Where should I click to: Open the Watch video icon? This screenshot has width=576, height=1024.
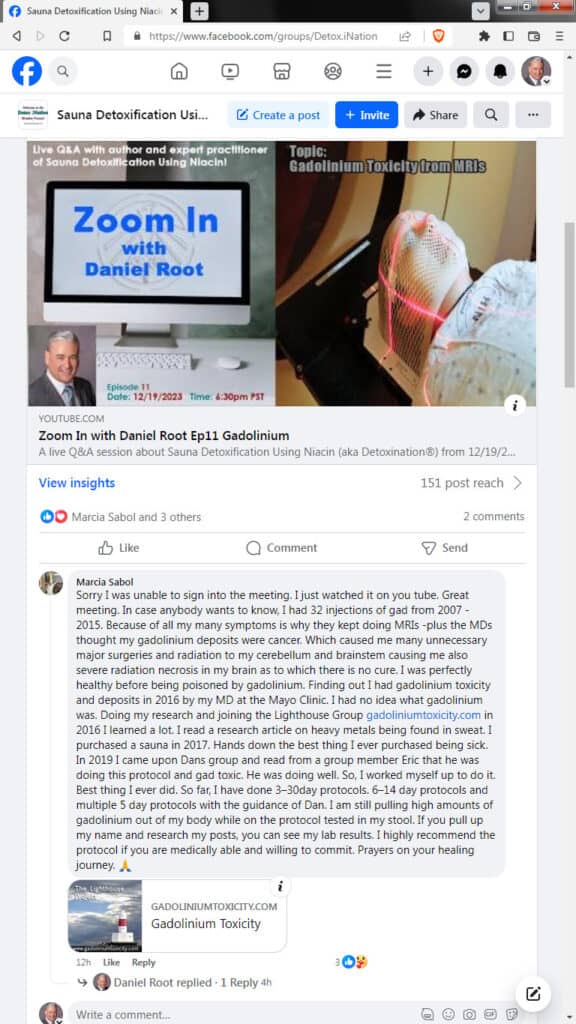tap(230, 71)
